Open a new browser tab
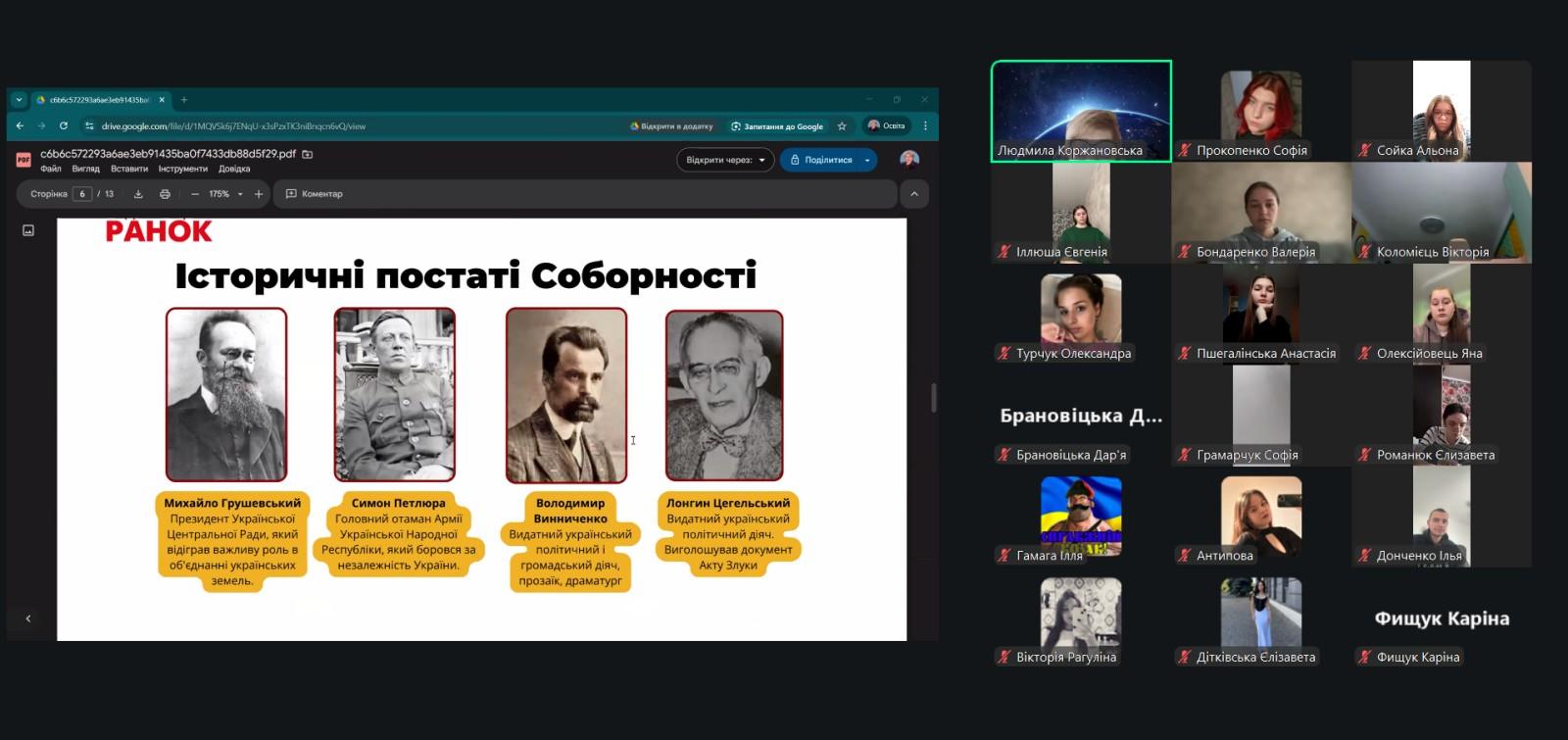This screenshot has height=740, width=1568. coord(183,99)
